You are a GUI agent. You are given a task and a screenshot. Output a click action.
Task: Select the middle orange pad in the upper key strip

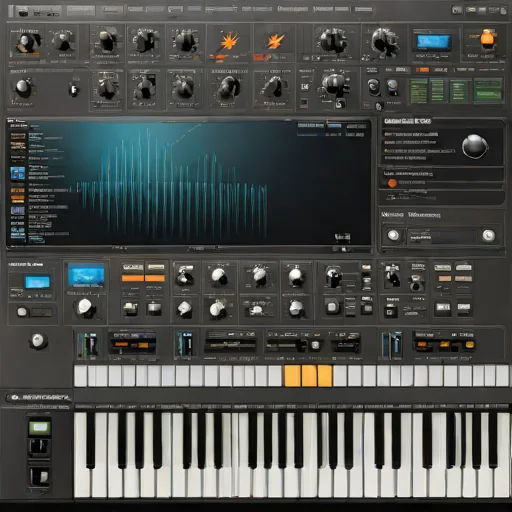coord(309,376)
